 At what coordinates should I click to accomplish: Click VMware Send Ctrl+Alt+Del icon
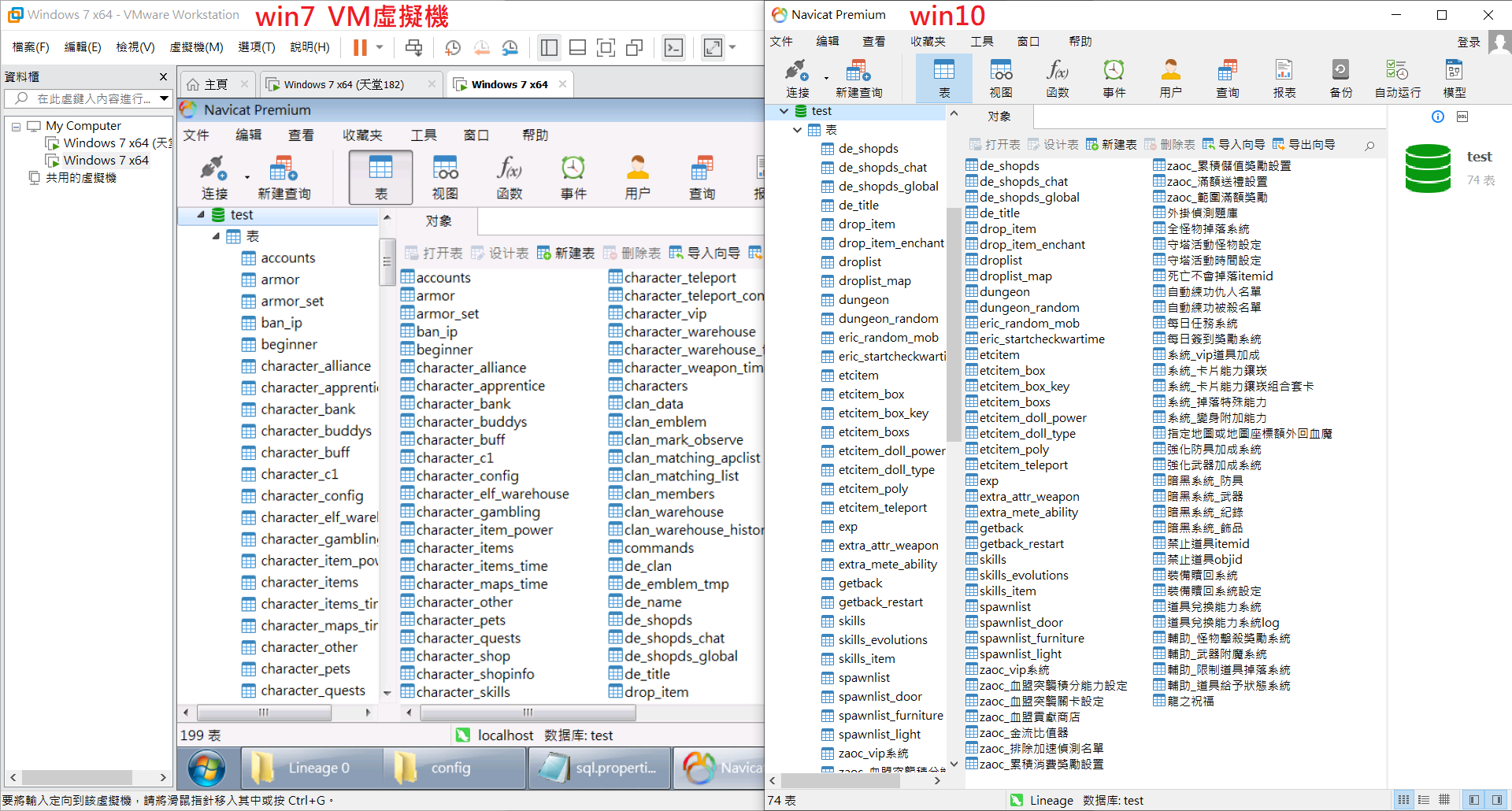point(413,48)
